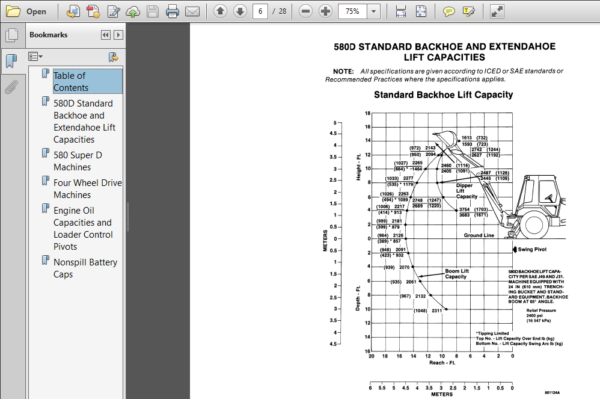Open Four Wheel Drive Machines bookmark

(87, 189)
